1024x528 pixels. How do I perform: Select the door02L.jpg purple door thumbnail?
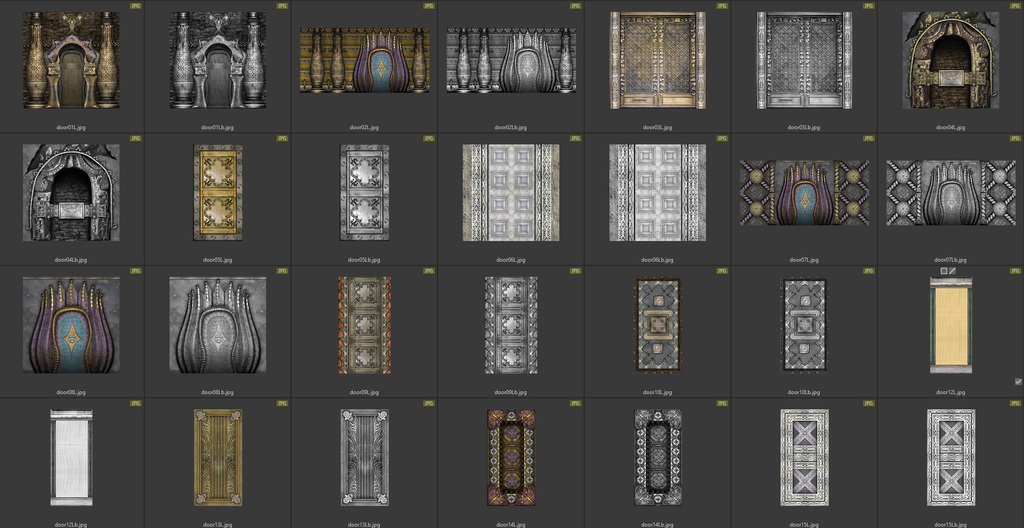364,60
